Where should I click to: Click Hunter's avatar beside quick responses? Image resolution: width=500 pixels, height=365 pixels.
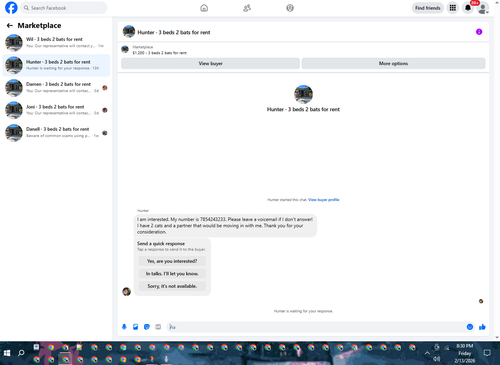click(x=127, y=292)
